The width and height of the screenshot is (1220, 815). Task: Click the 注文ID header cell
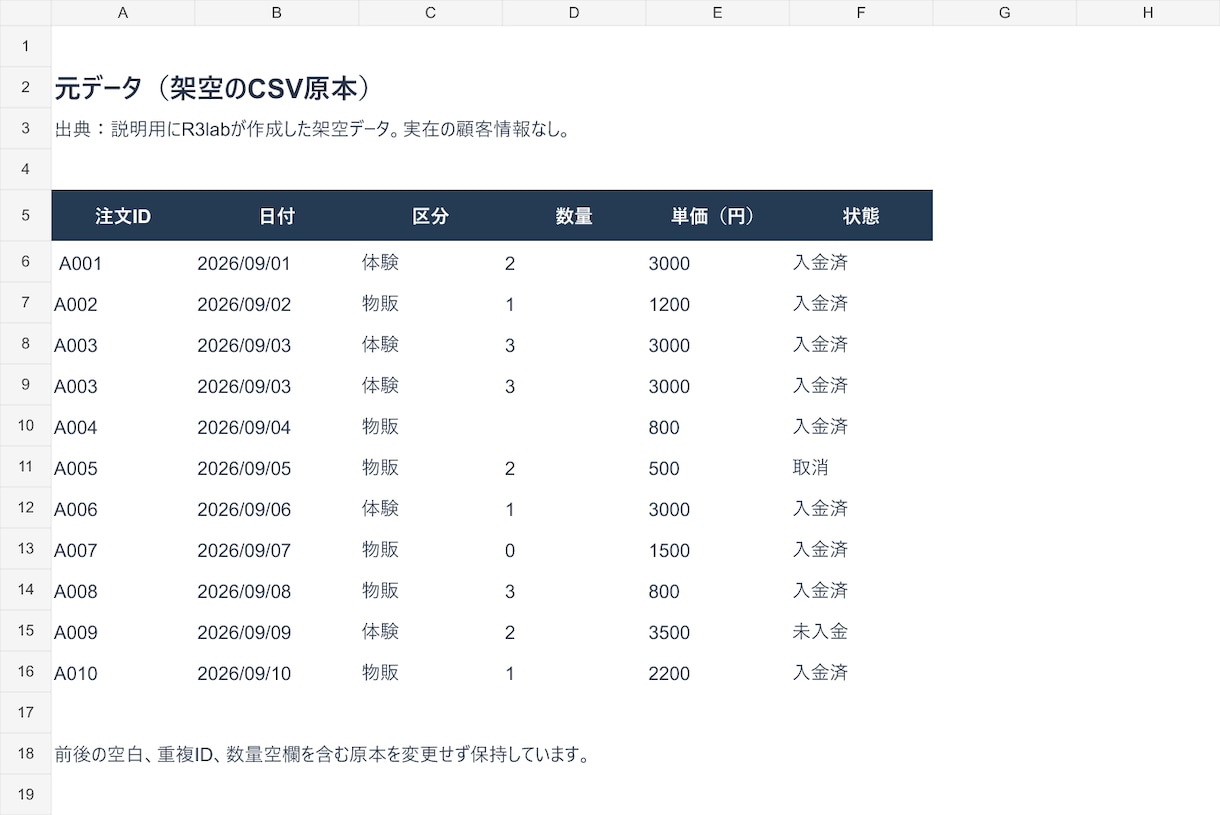pyautogui.click(x=123, y=215)
